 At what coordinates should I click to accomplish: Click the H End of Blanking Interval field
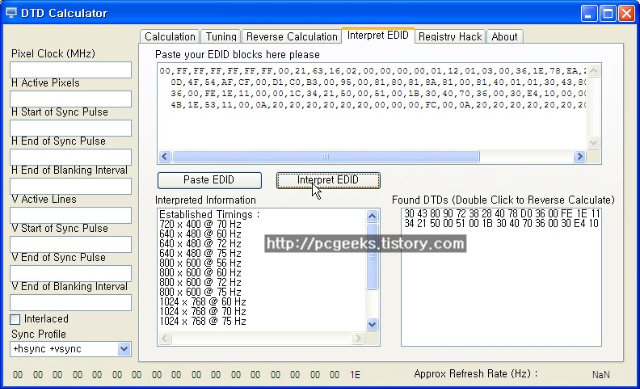71,186
